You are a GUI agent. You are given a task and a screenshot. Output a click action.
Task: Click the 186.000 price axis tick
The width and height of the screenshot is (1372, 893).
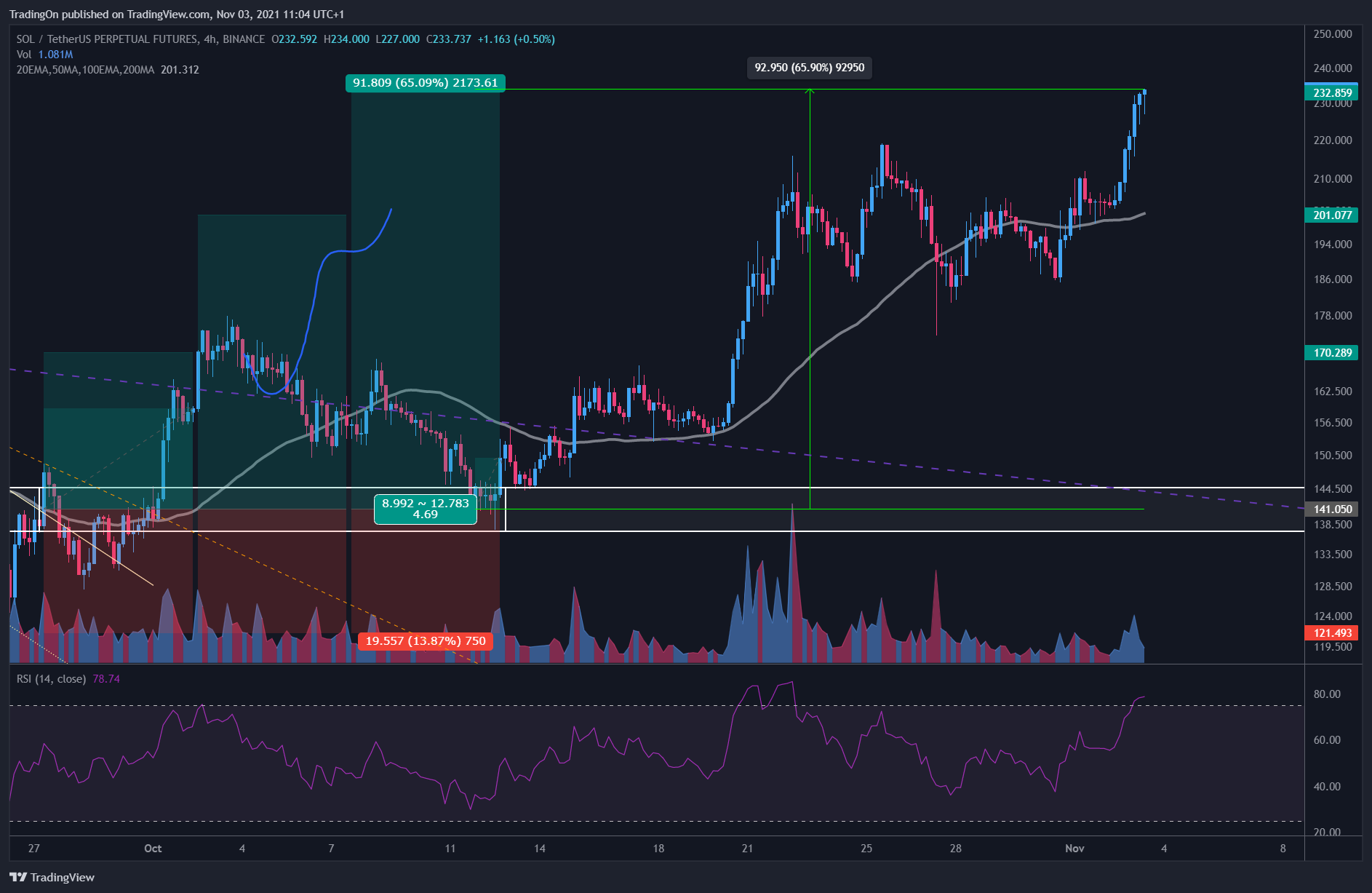click(1333, 279)
